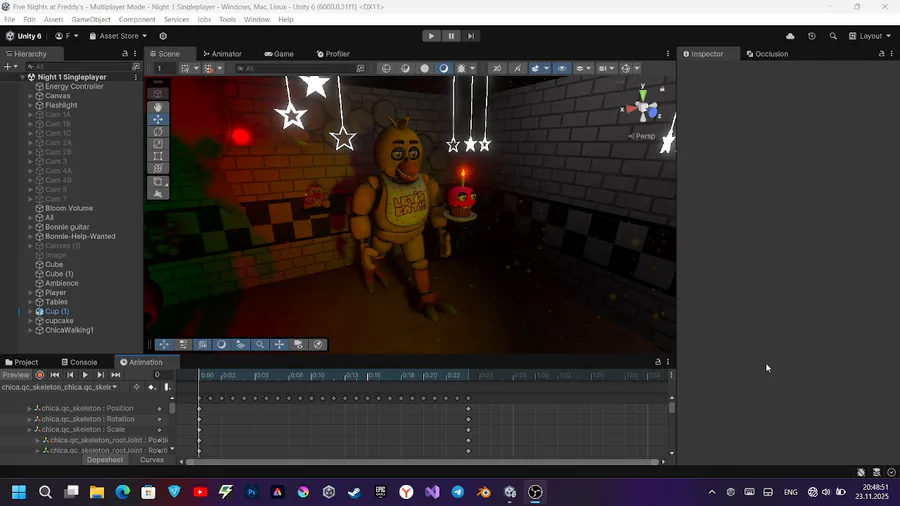This screenshot has height=506, width=900.
Task: Open the Steam icon in taskbar
Action: coord(355,492)
